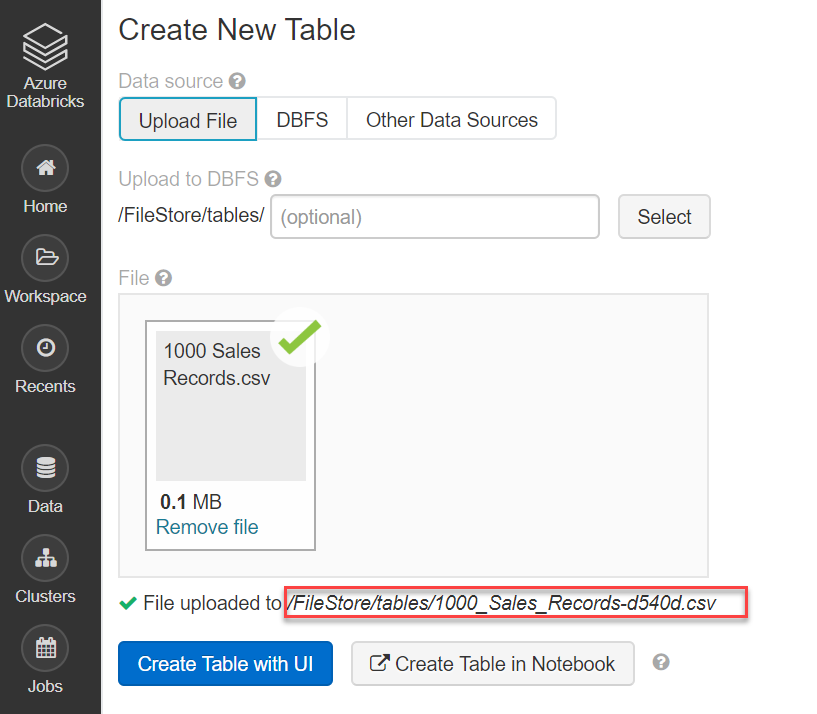Viewport: 817px width, 714px height.
Task: Click the 1000 Sales Records.csv file thumbnail
Action: pos(231,405)
